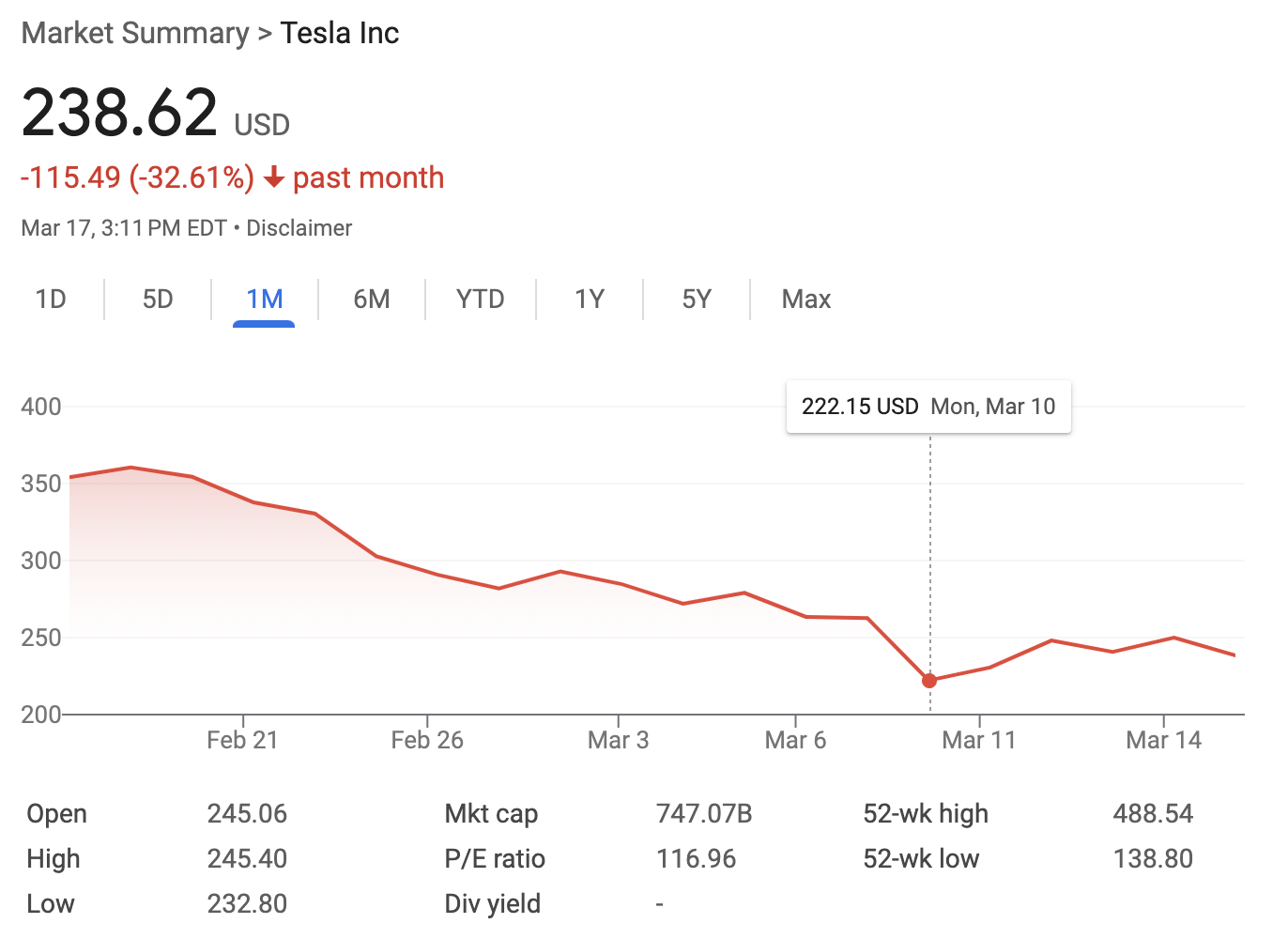
Task: Click the red down arrow icon
Action: [x=274, y=177]
